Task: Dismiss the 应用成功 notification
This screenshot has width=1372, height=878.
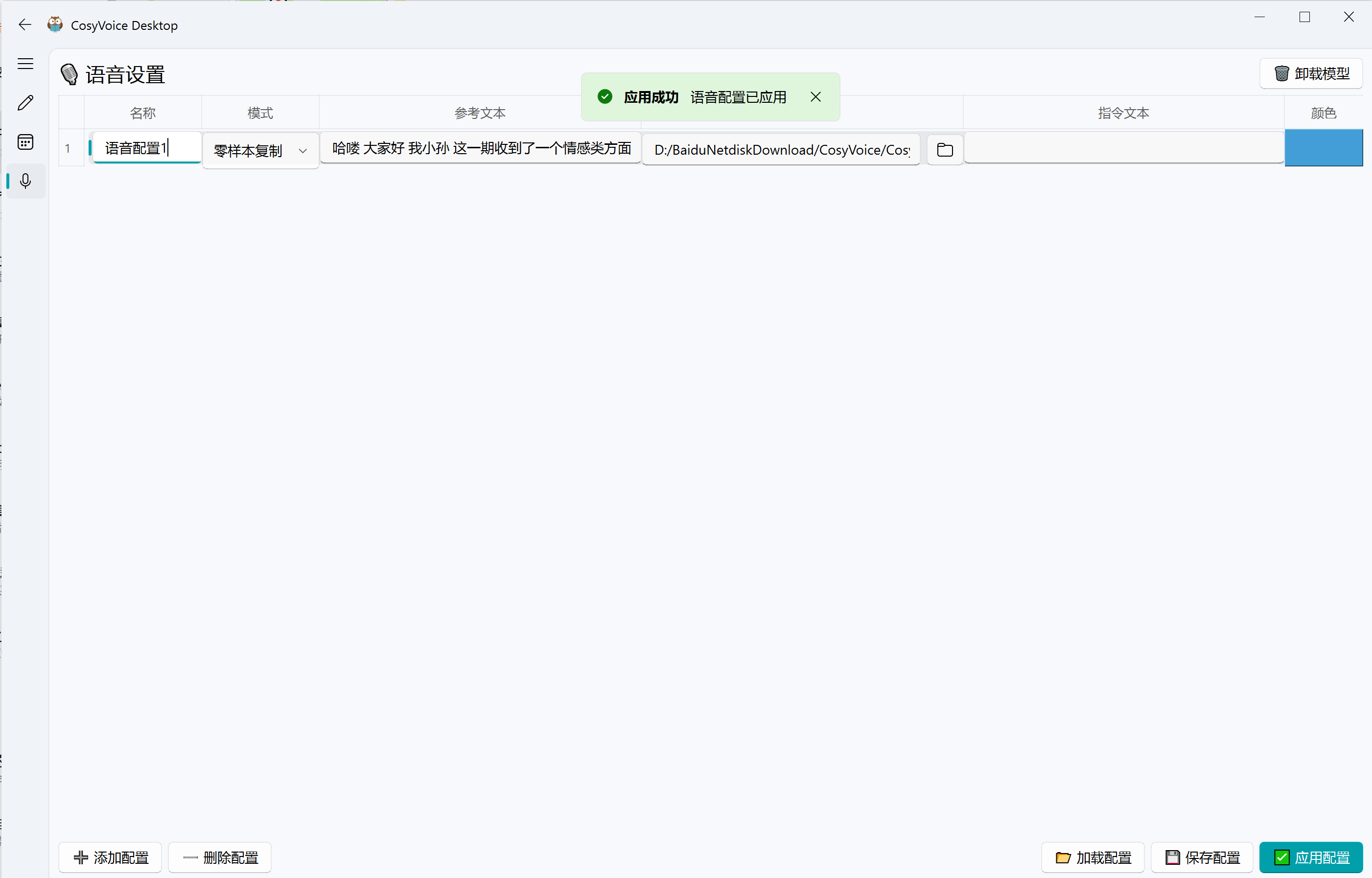Action: coord(815,97)
